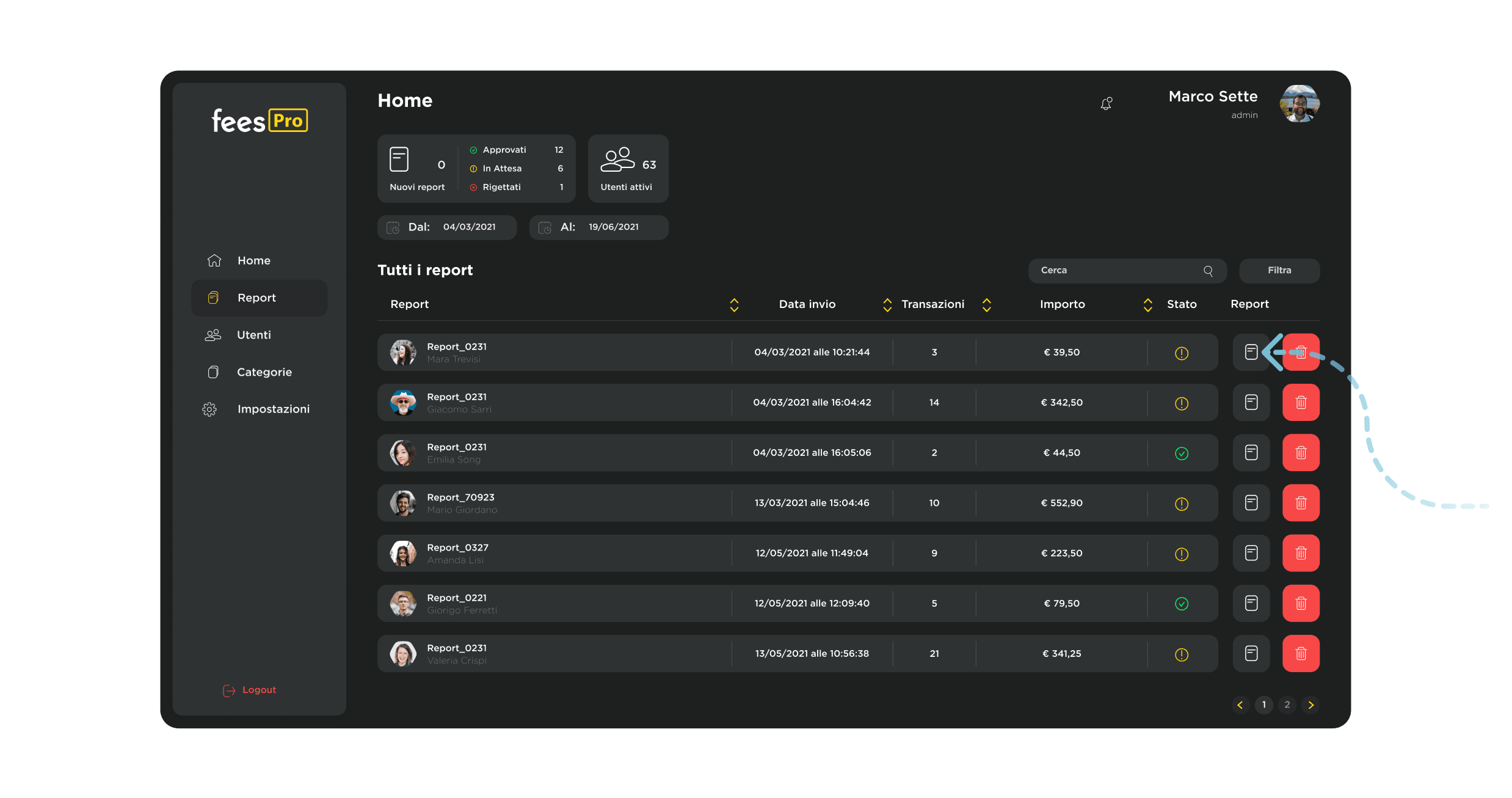This screenshot has width=1512, height=798.
Task: Sort by Transazioni column arrows
Action: click(986, 305)
